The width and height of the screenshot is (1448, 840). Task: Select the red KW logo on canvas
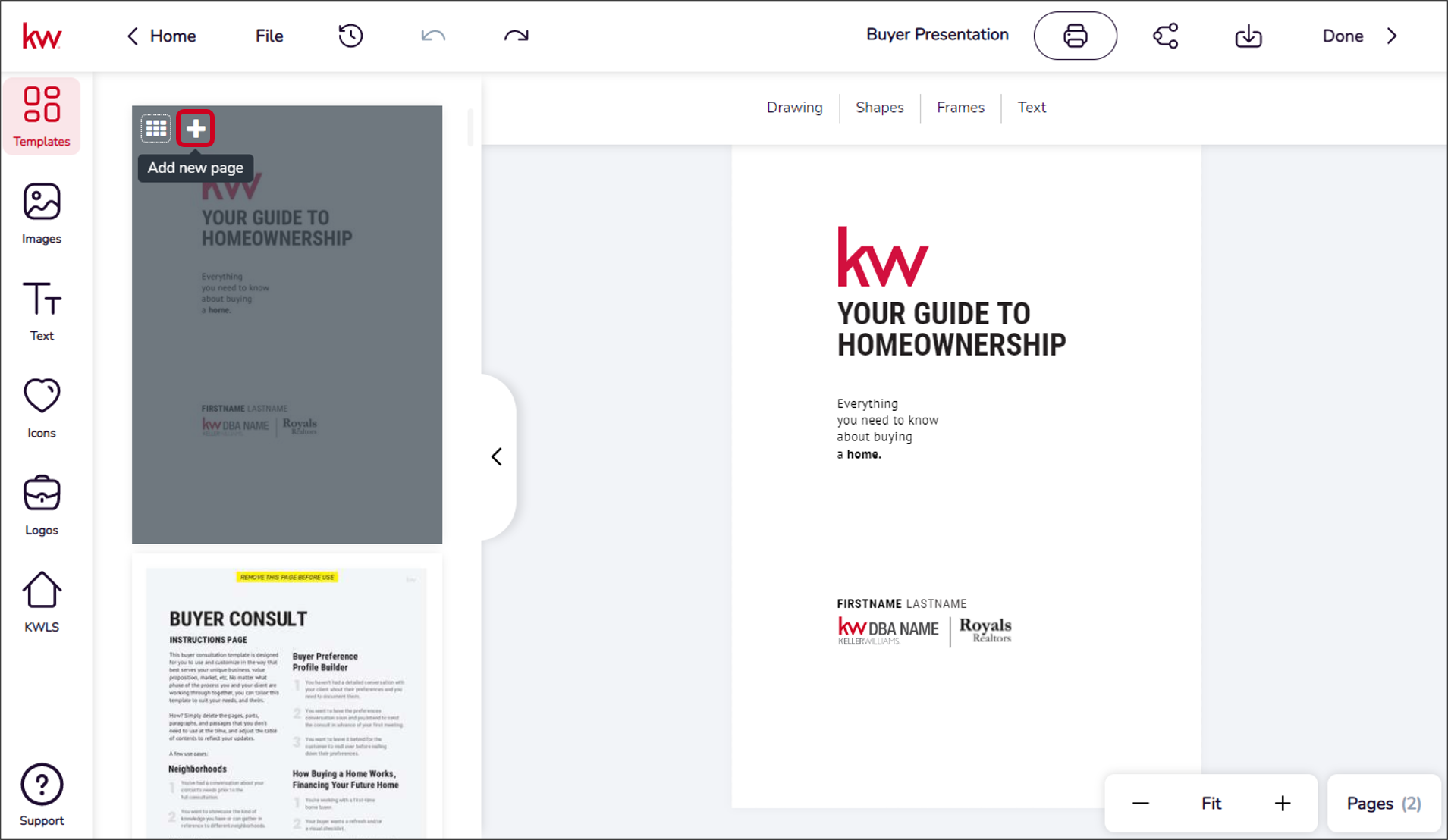tap(883, 256)
